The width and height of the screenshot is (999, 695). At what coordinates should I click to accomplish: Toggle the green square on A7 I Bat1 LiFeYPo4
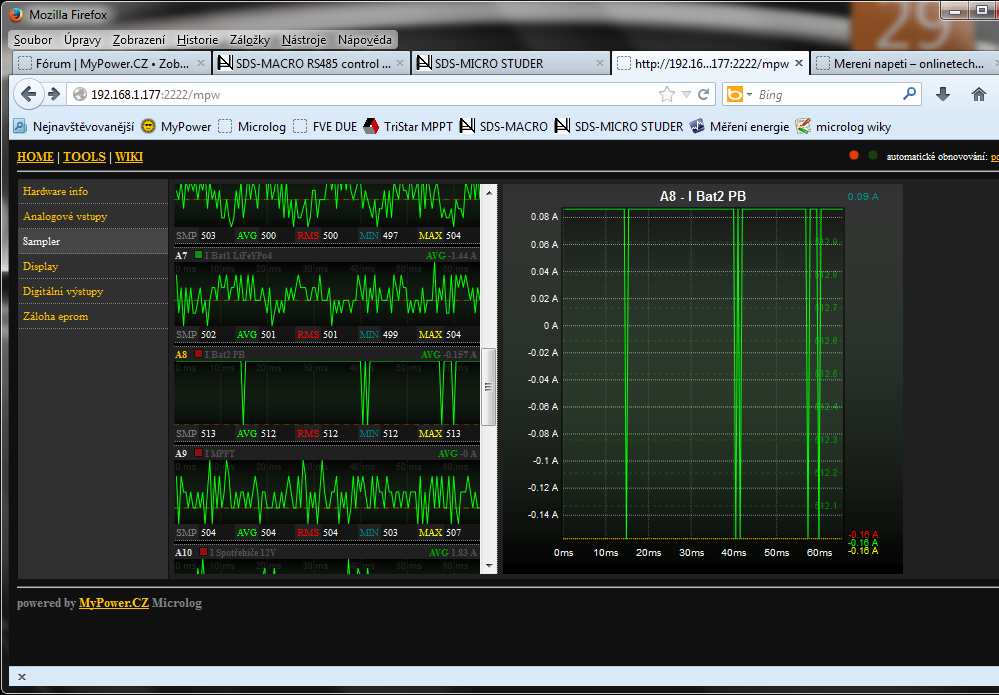click(199, 255)
